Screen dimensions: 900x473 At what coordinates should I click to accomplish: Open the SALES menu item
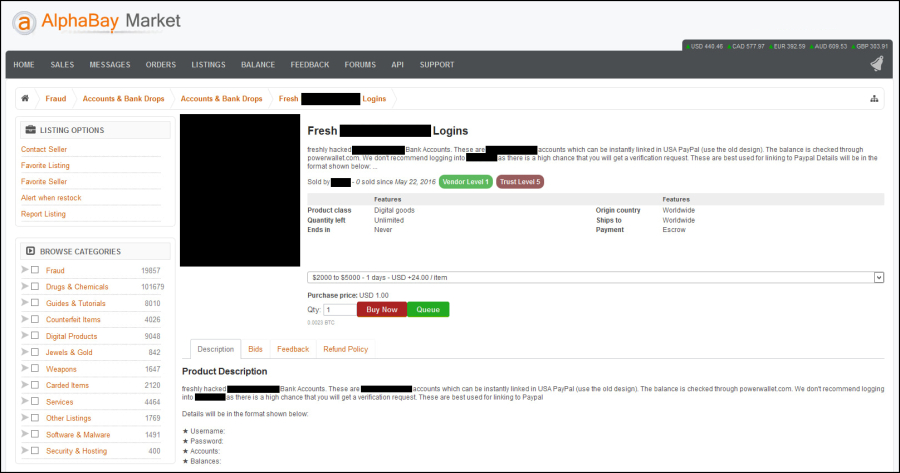(62, 65)
